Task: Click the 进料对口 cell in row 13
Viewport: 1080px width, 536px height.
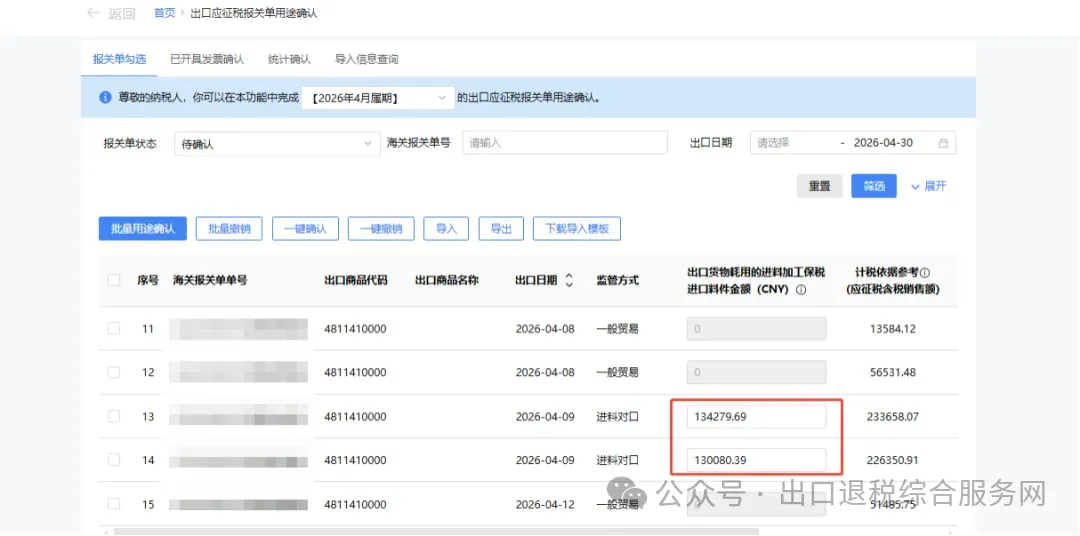Action: click(618, 416)
